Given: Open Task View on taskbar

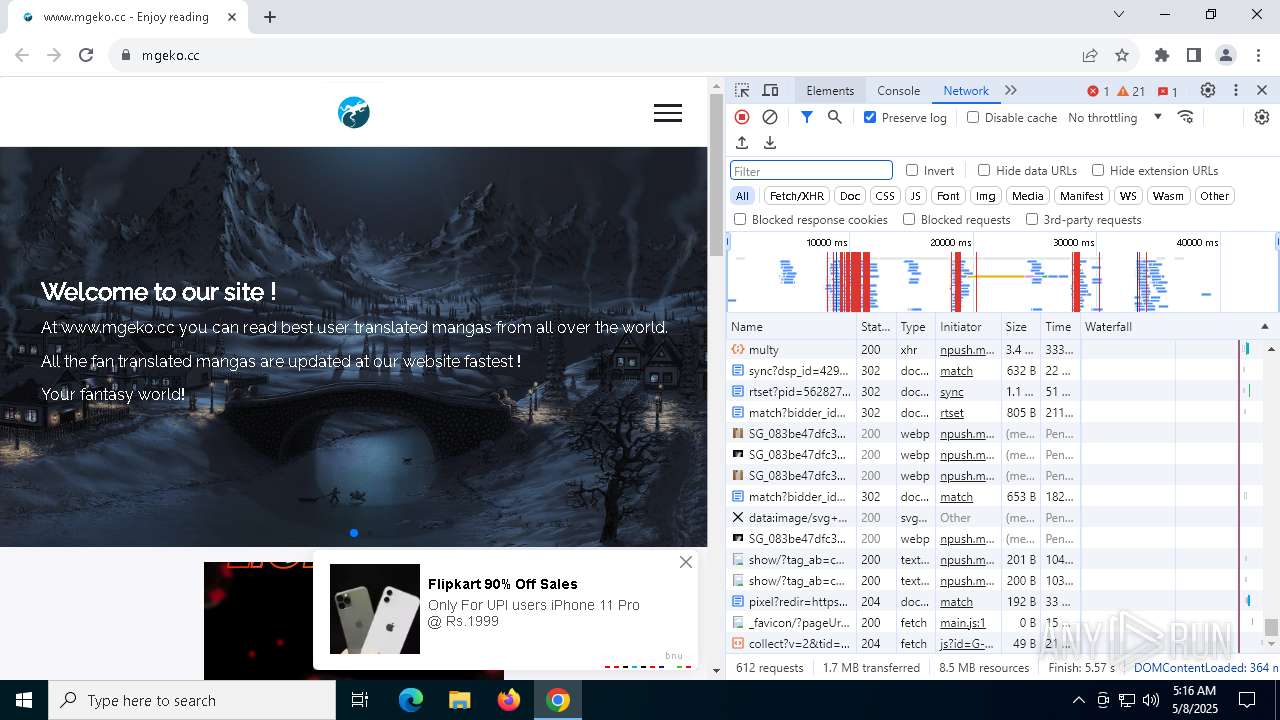Looking at the screenshot, I should 360,700.
